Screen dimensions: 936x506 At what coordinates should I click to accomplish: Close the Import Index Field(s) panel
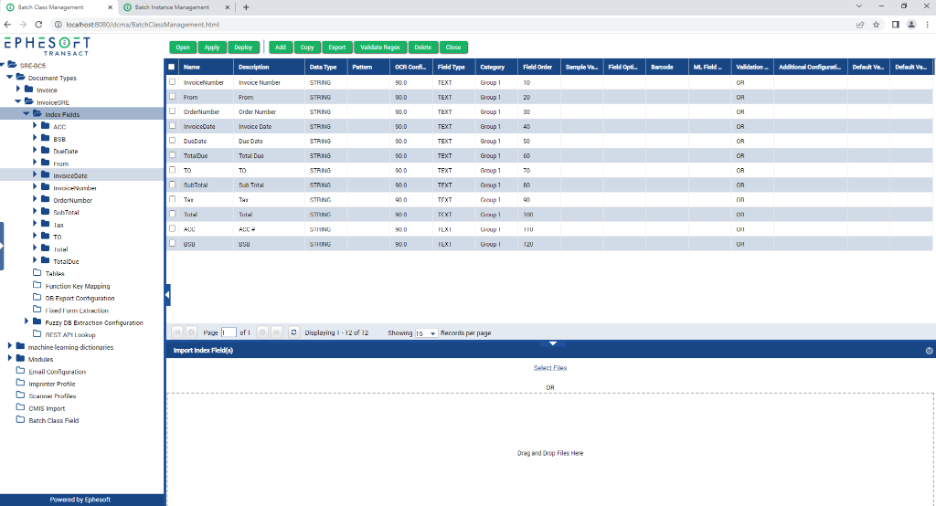(x=929, y=351)
